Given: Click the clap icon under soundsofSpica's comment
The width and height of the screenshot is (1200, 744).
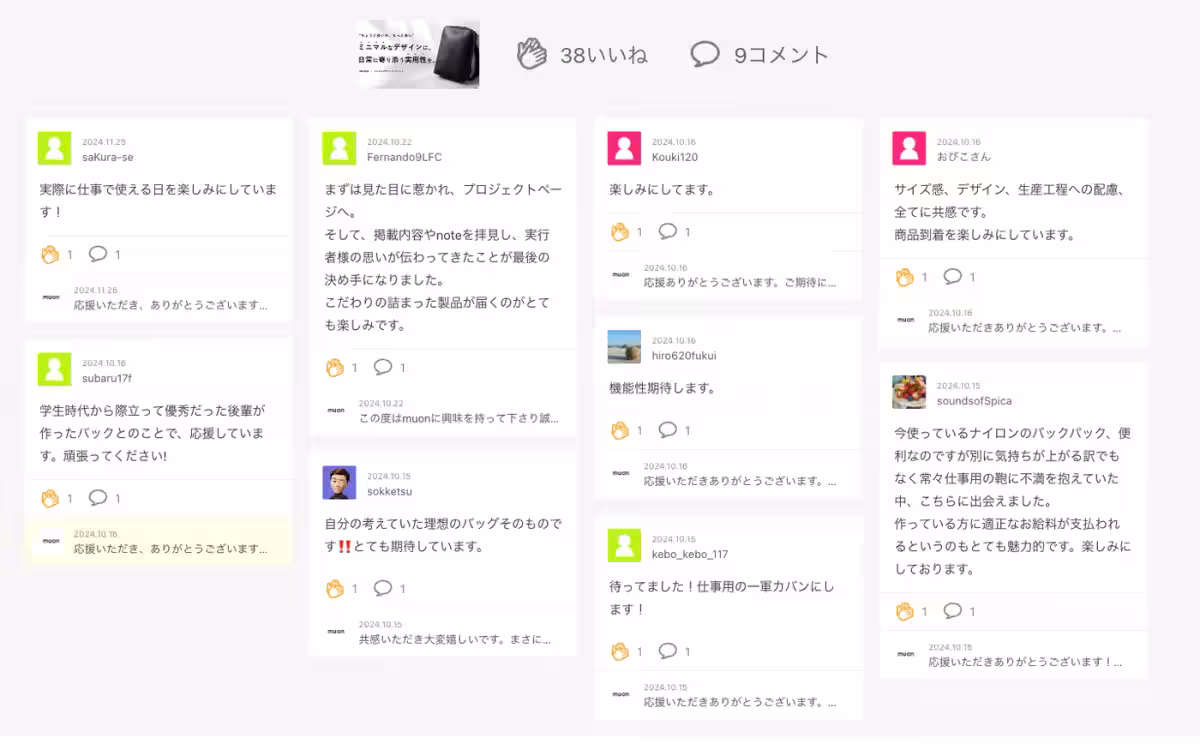Looking at the screenshot, I should (x=906, y=611).
